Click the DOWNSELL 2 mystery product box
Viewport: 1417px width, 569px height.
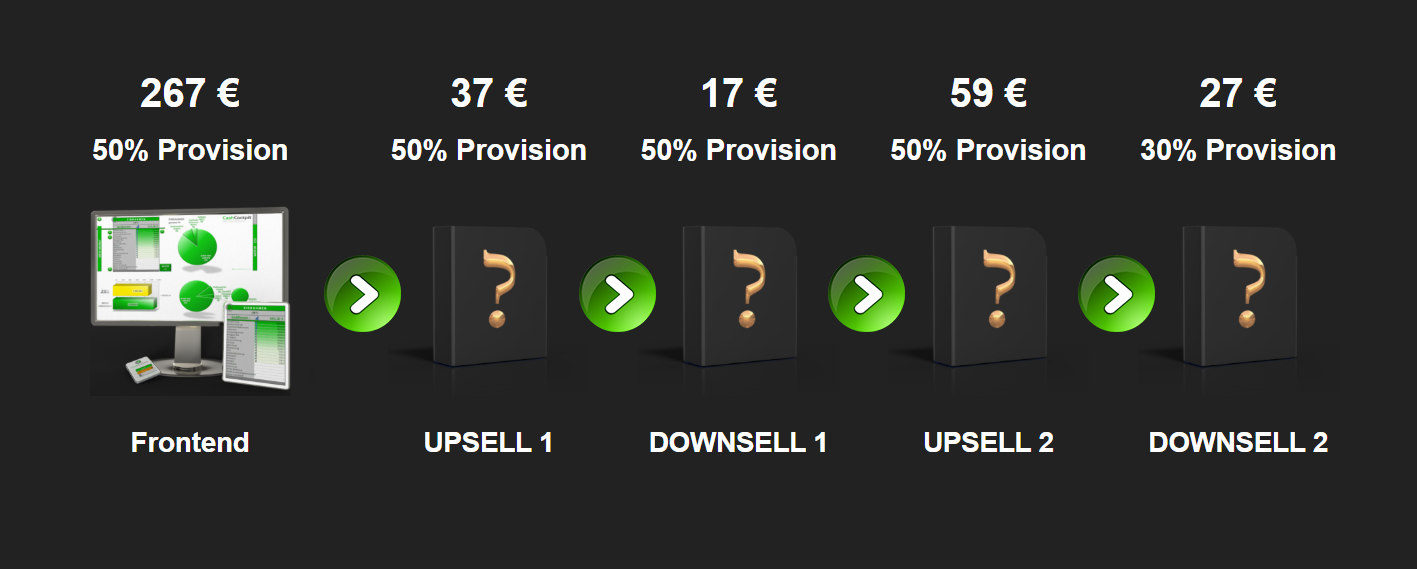(1240, 295)
